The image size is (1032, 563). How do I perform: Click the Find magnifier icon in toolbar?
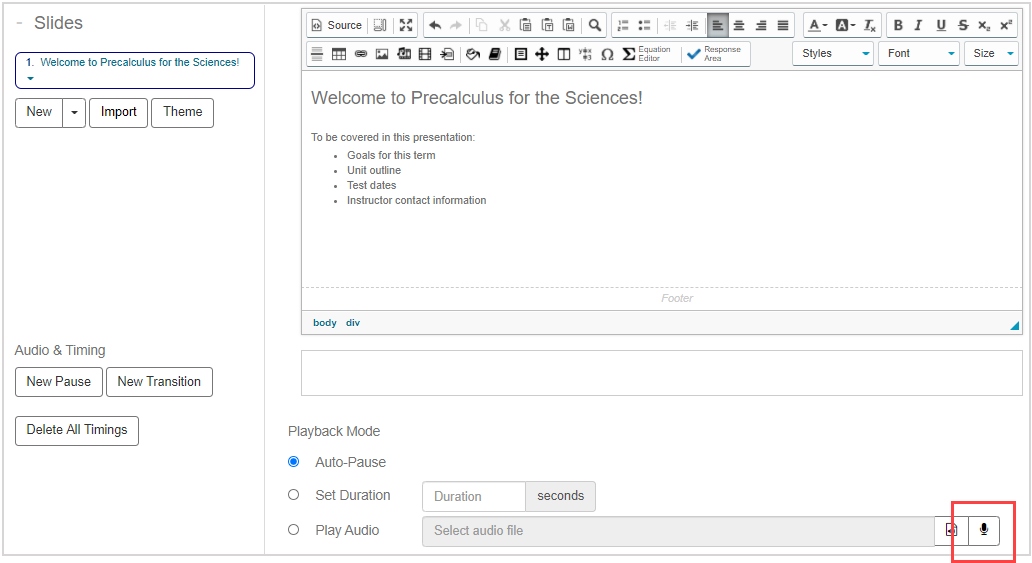[x=595, y=25]
